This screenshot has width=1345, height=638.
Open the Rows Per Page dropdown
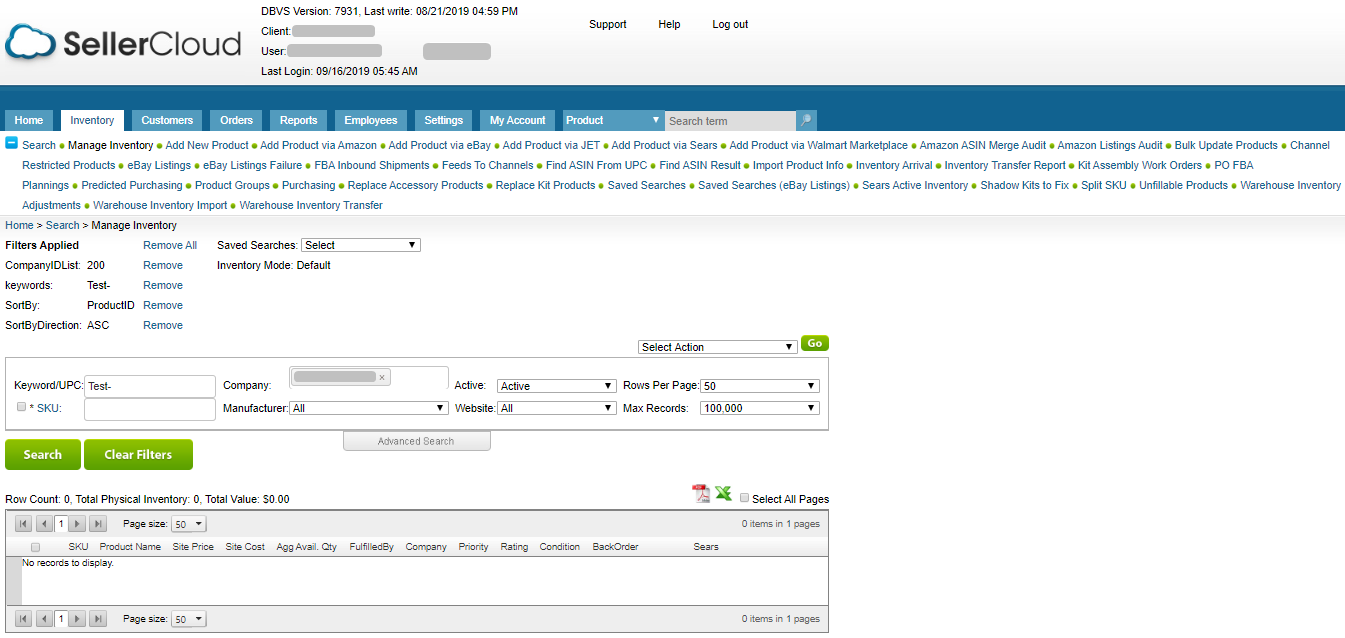(x=760, y=386)
